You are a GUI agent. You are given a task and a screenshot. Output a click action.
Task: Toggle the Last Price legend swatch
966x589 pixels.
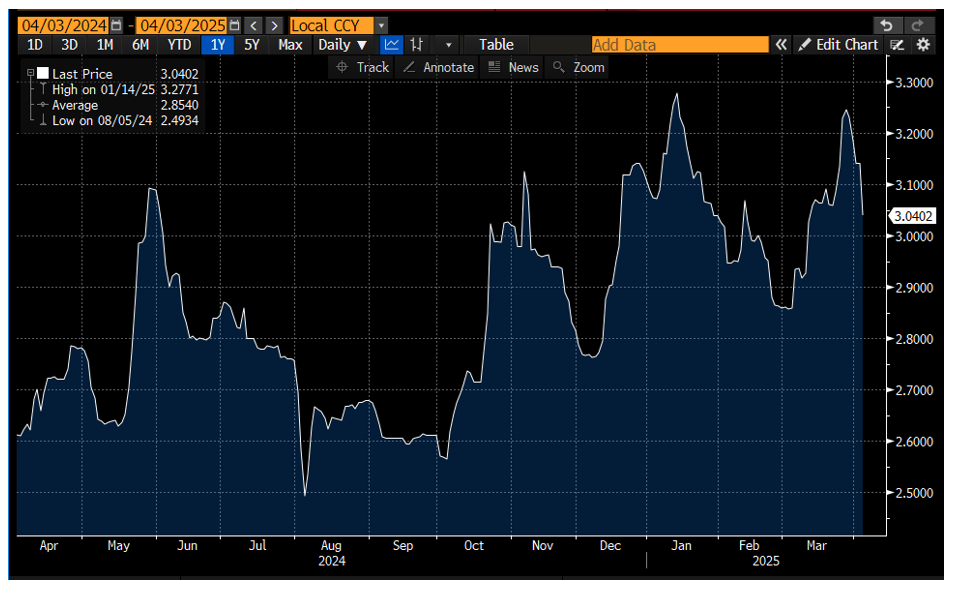coord(41,73)
